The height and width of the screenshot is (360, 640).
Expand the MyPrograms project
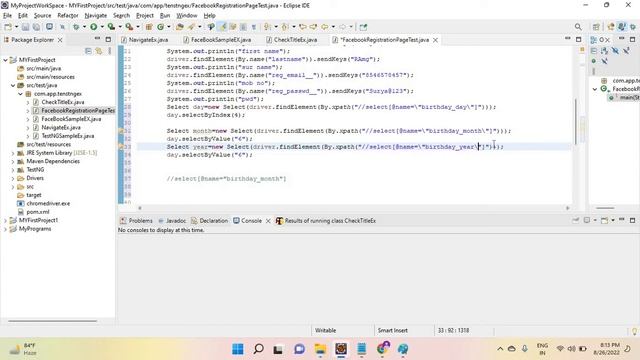pos(5,229)
